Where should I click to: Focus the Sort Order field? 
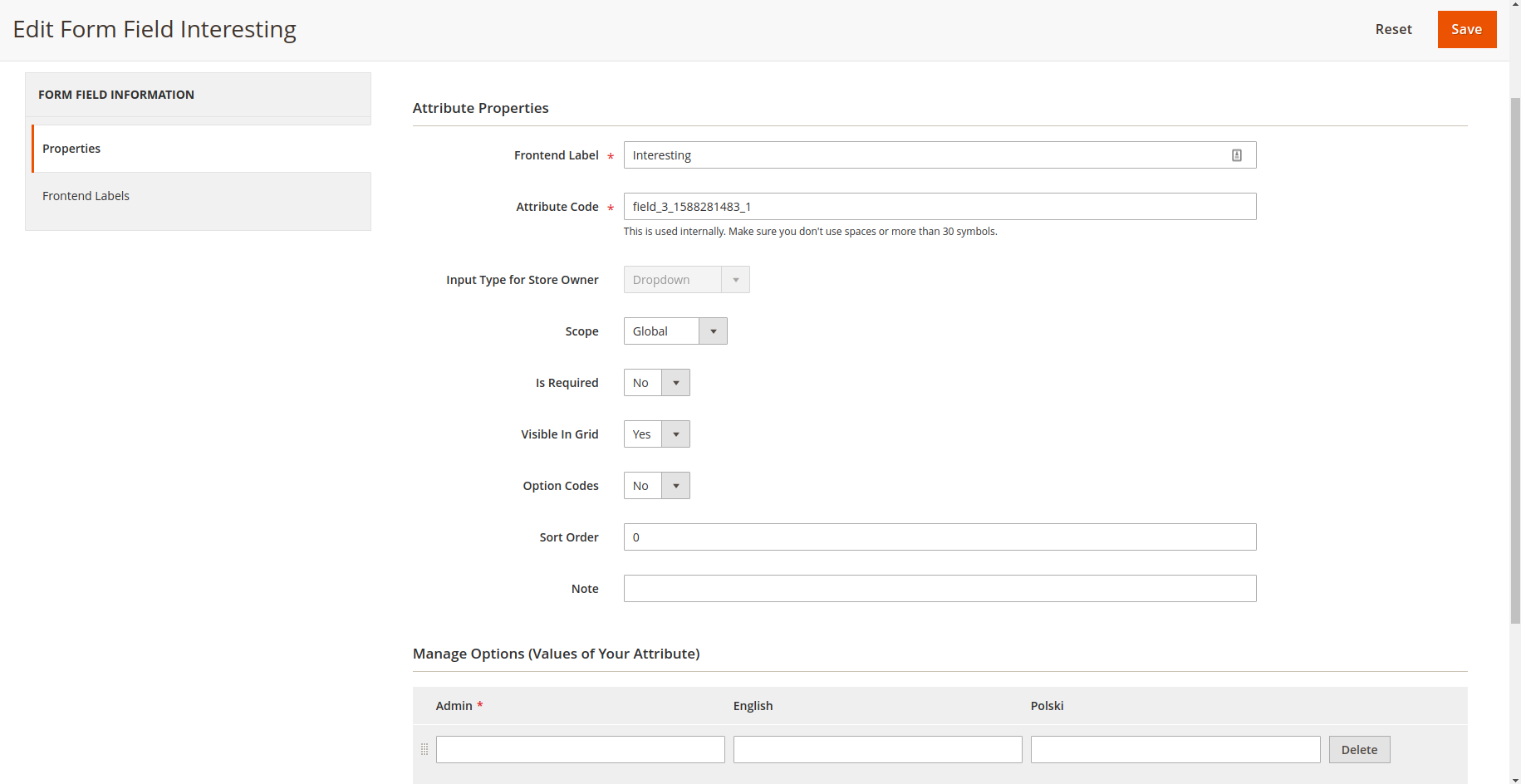point(939,537)
